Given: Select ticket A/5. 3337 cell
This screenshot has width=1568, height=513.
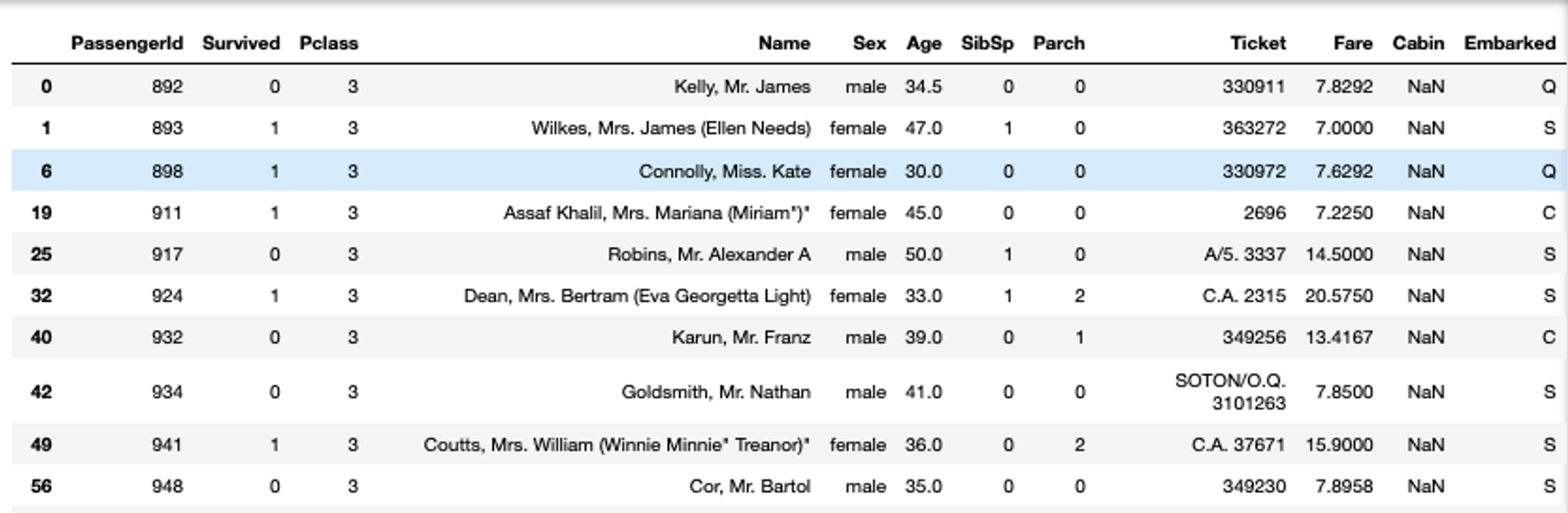Looking at the screenshot, I should point(1245,254).
